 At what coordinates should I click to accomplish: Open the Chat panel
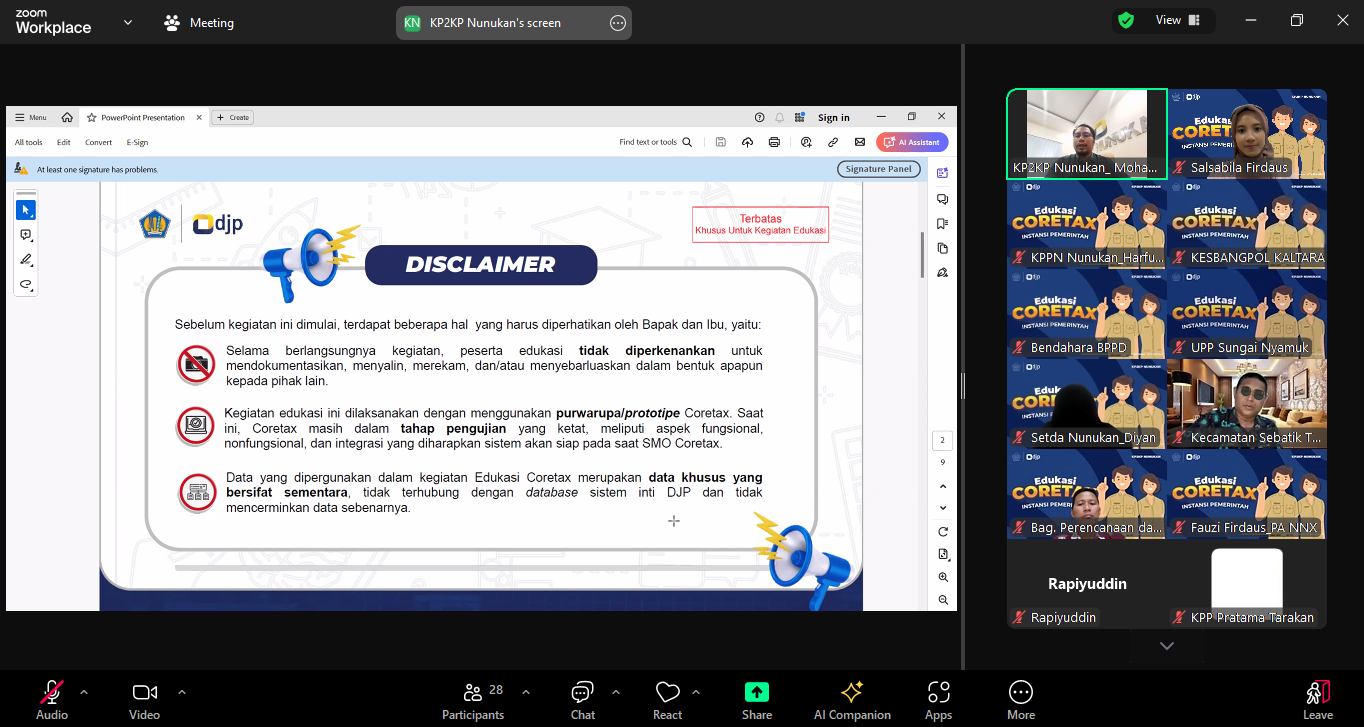pyautogui.click(x=582, y=698)
